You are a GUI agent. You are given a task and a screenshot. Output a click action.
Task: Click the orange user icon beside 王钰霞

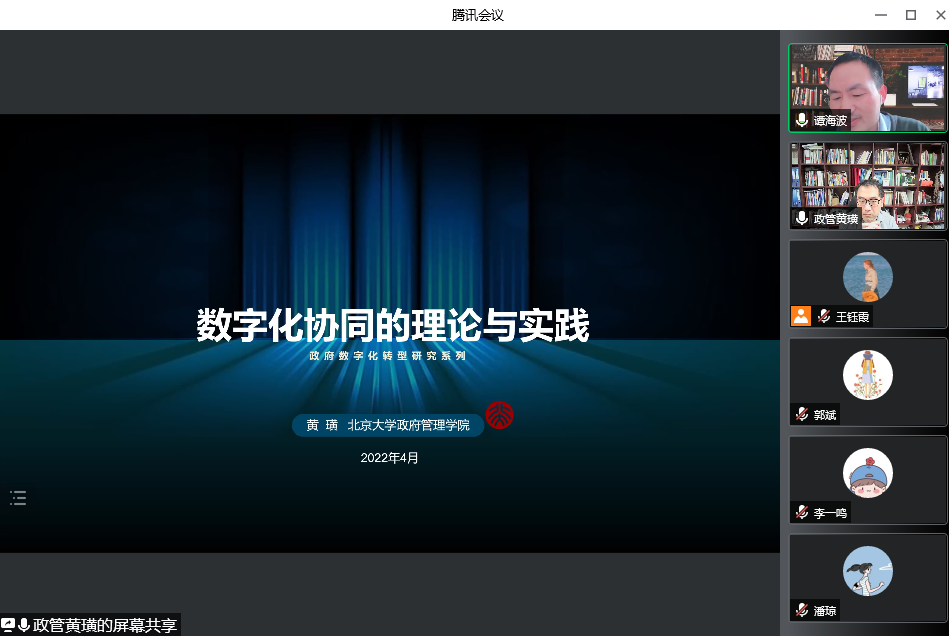[801, 316]
